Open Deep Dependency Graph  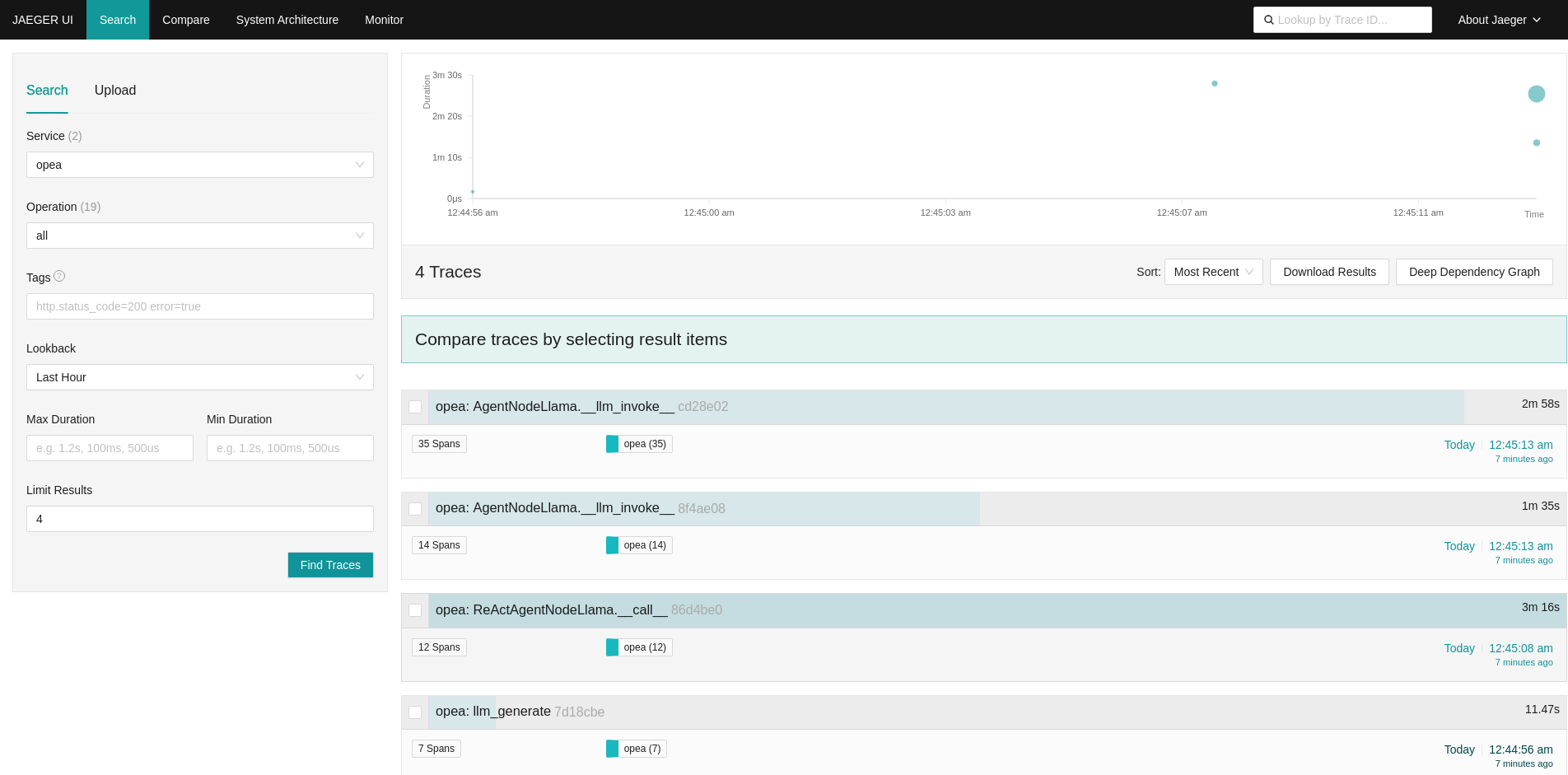tap(1474, 272)
